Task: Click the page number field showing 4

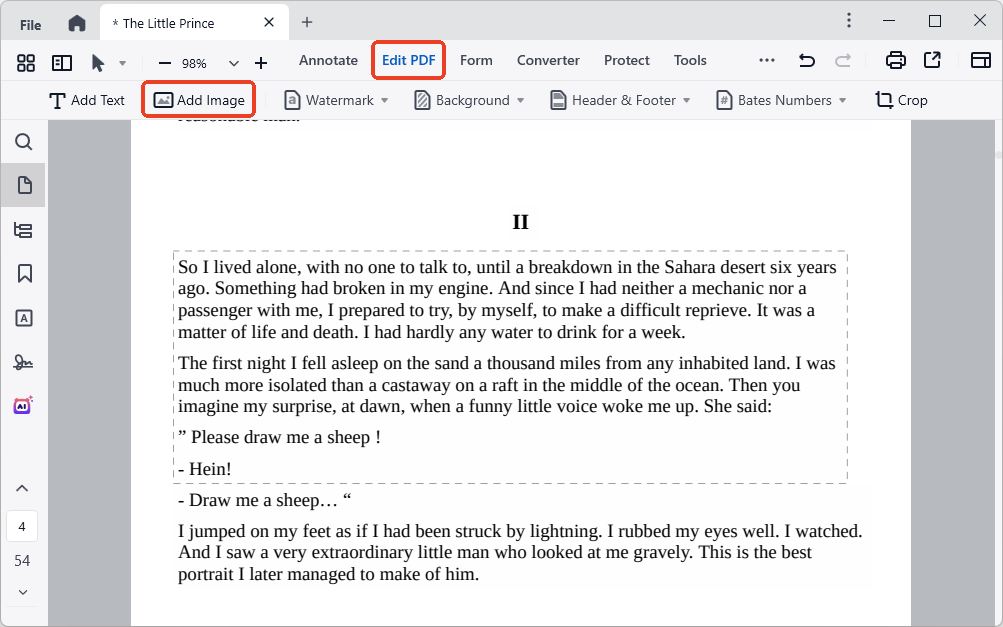Action: tap(22, 526)
